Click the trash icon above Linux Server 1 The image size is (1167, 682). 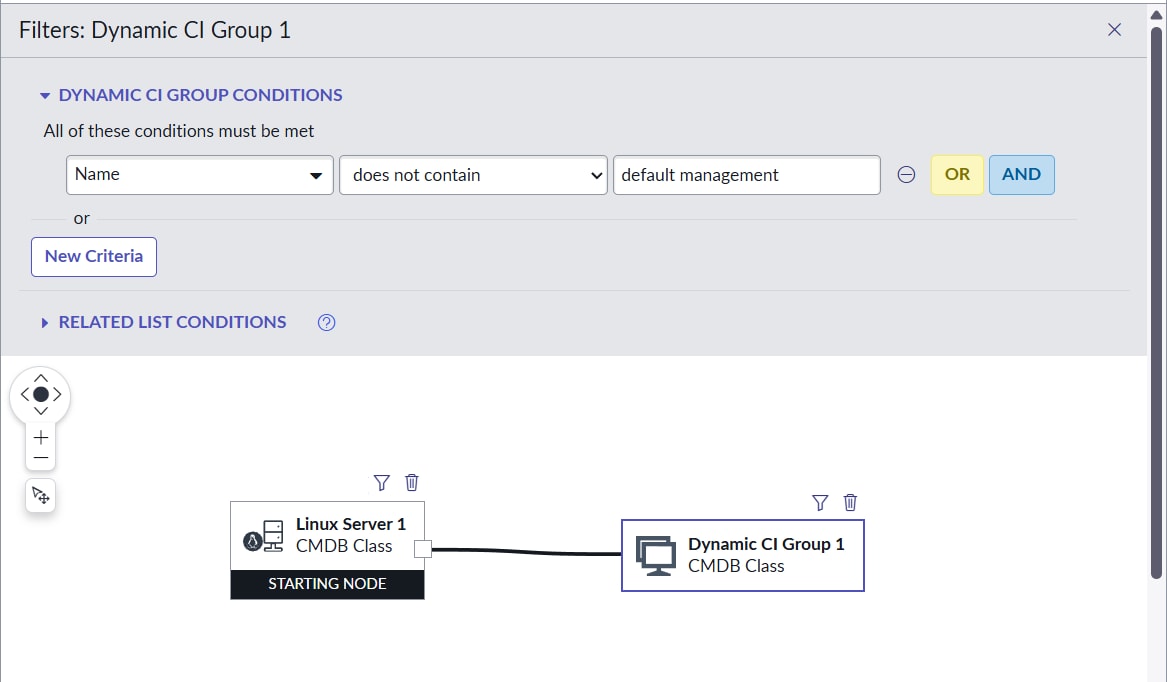(412, 483)
